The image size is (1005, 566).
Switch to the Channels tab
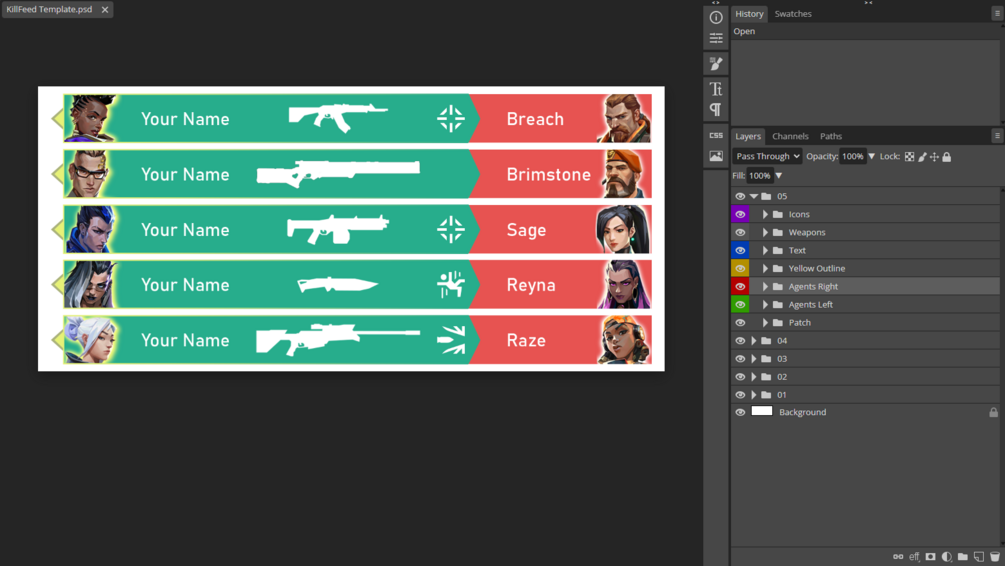(790, 136)
